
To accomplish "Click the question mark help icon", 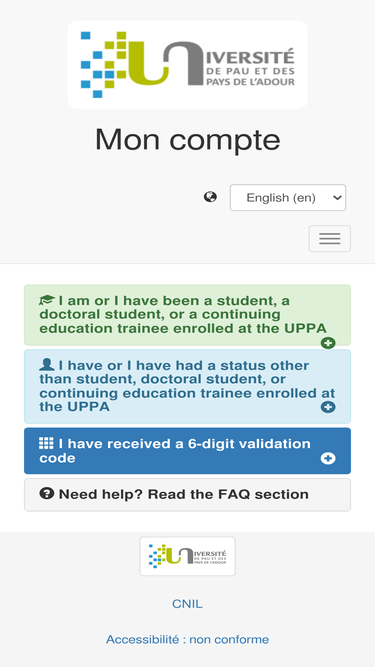I will click(x=47, y=493).
